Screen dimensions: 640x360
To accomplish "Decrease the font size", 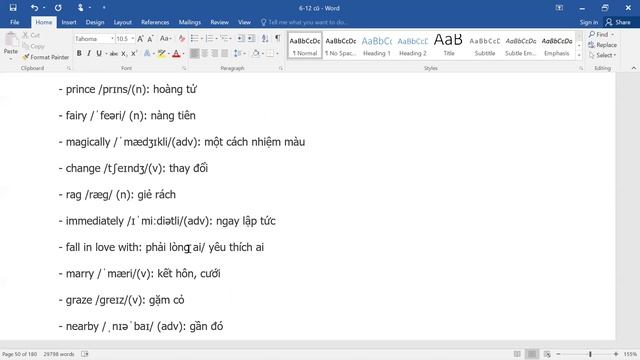I will point(150,39).
